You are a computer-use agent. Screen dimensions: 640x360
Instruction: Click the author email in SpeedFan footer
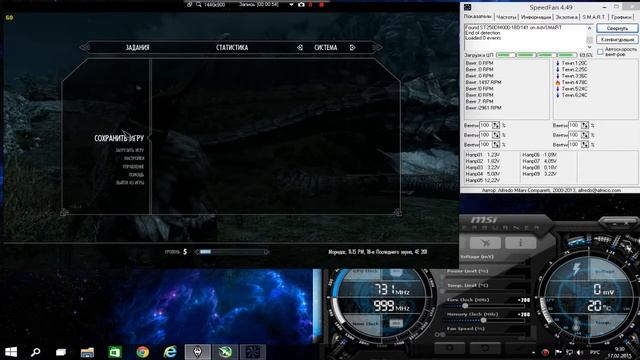[x=600, y=190]
